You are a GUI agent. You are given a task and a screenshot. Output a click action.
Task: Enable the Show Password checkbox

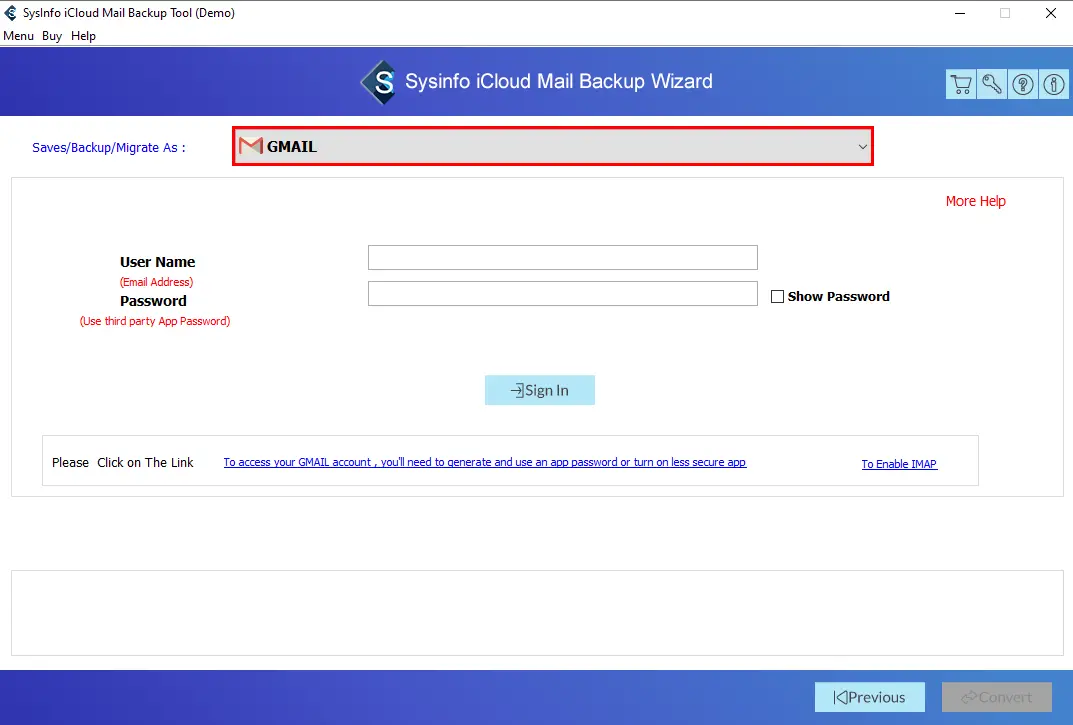coord(777,296)
